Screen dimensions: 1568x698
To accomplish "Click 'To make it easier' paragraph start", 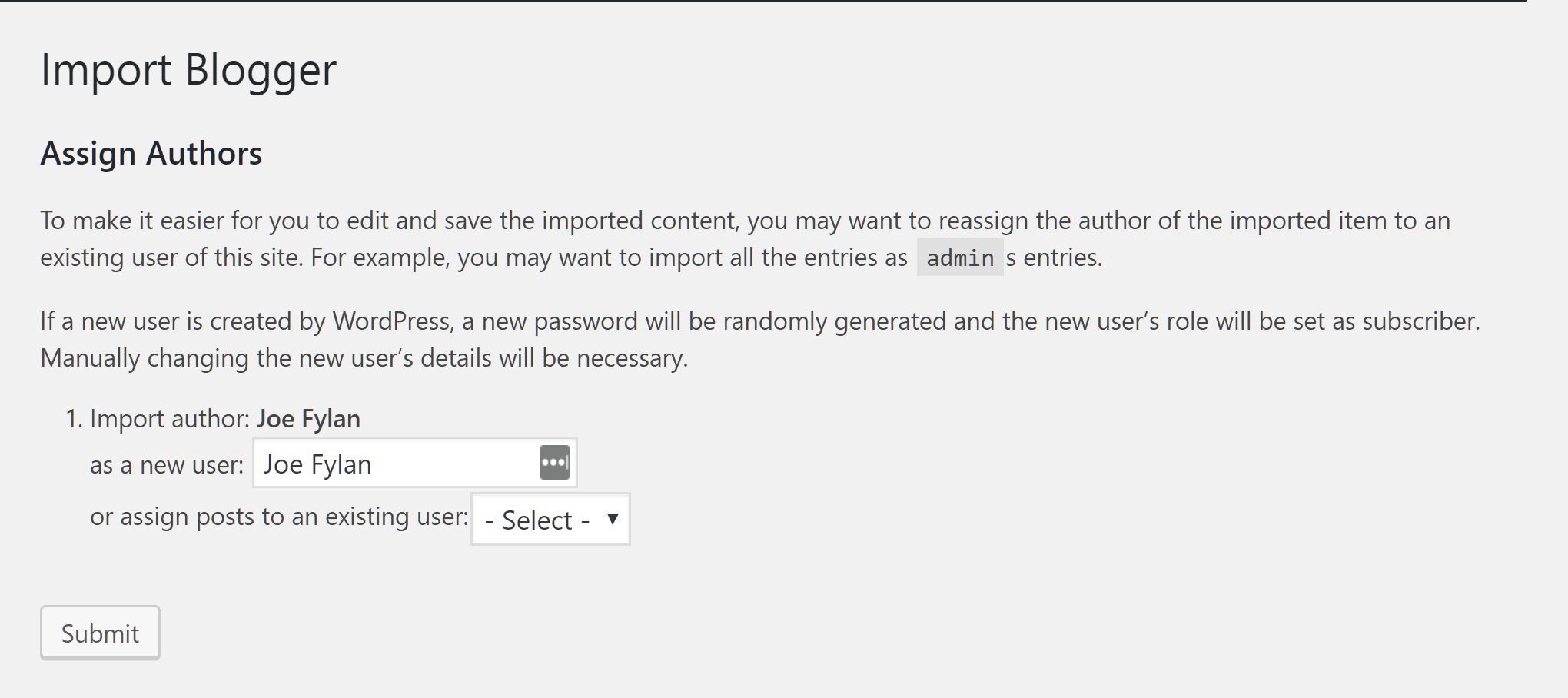I will 131,221.
